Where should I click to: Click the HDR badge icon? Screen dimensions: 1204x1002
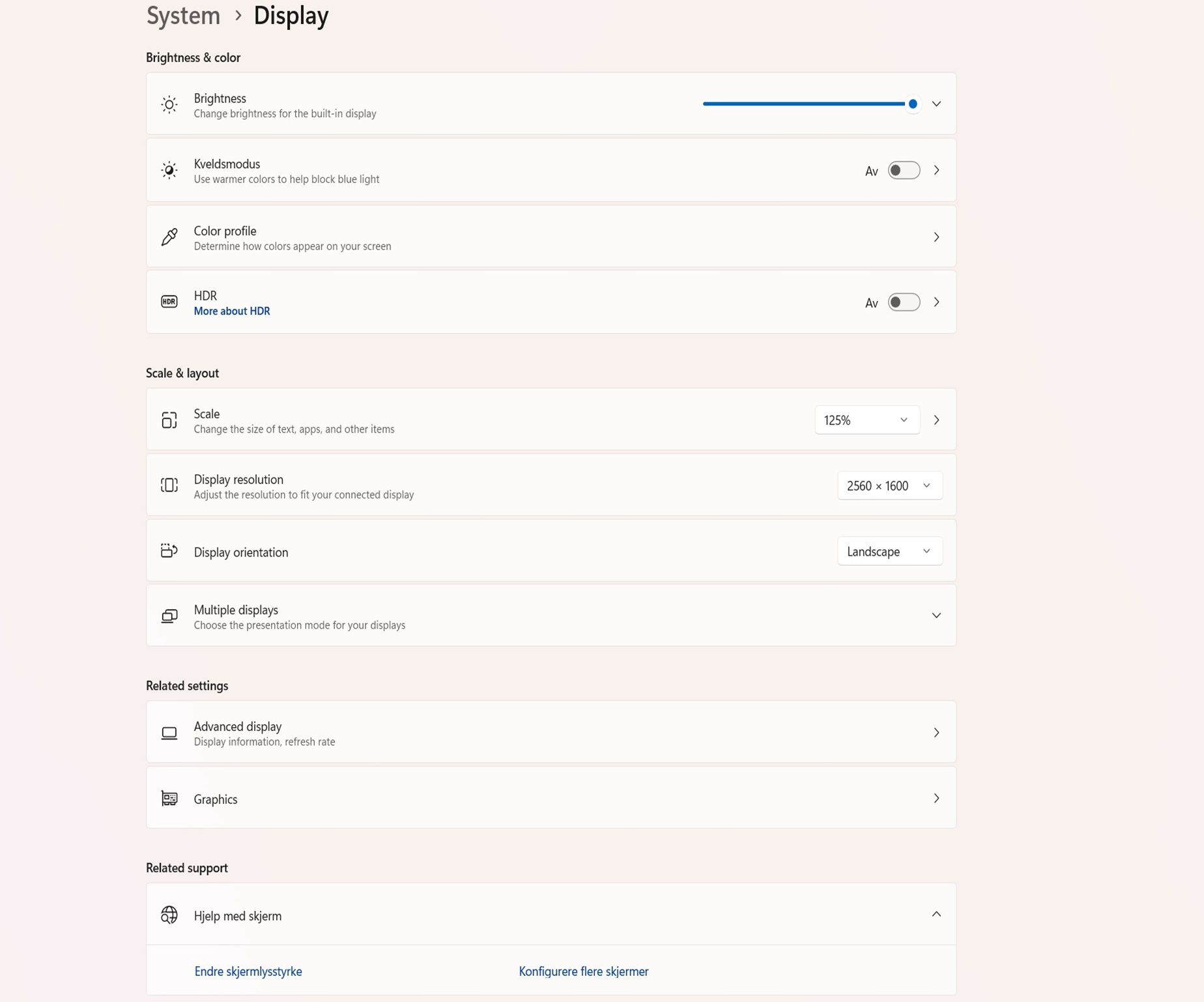(x=169, y=302)
